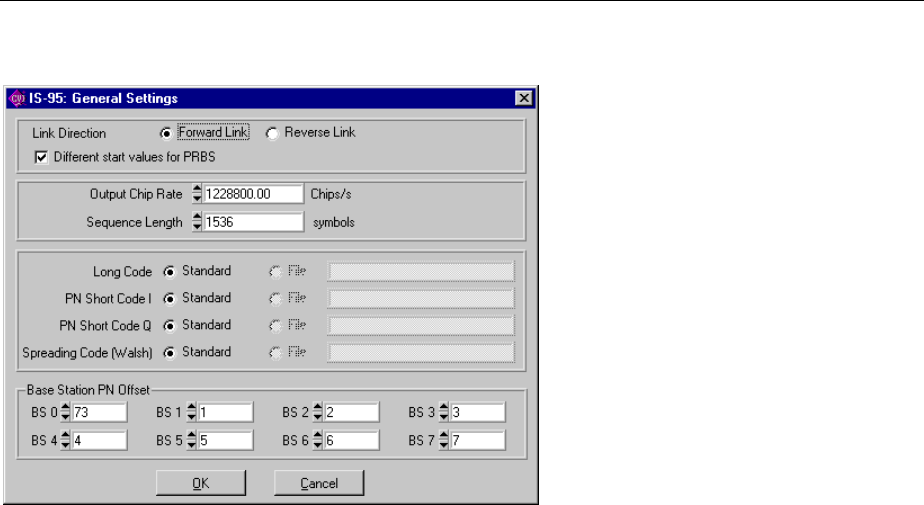
Task: Click the BS 4 spinner arrows
Action: tap(65, 440)
